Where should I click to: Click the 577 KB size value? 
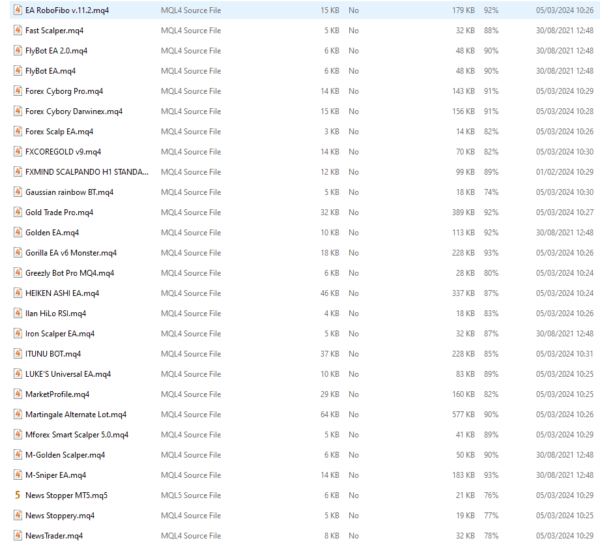463,414
